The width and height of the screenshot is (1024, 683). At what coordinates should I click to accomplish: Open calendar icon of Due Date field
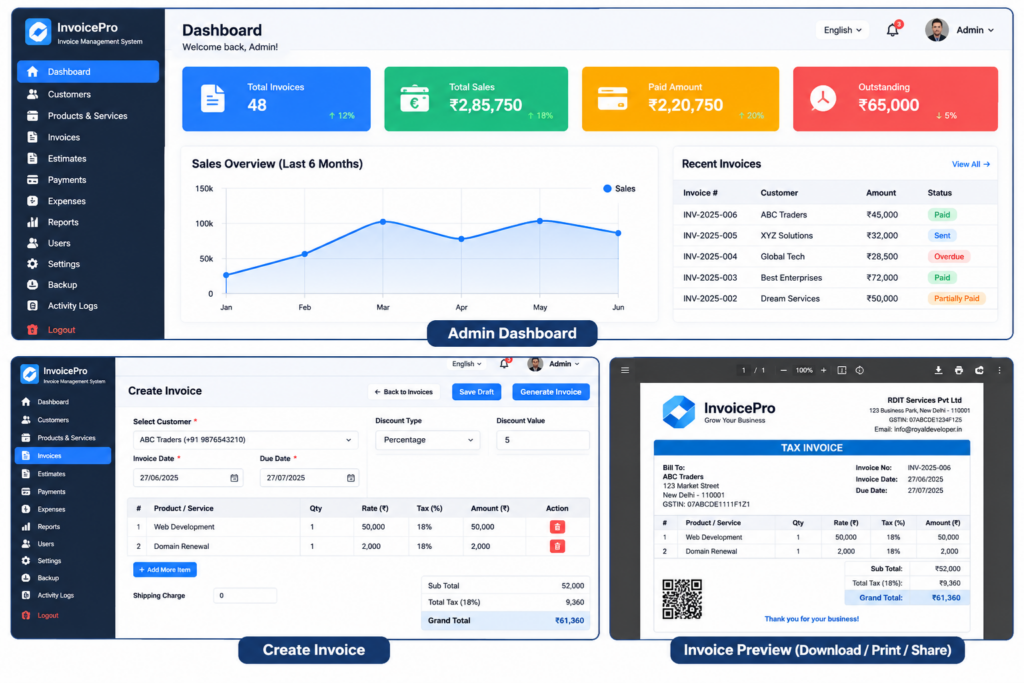tap(351, 478)
